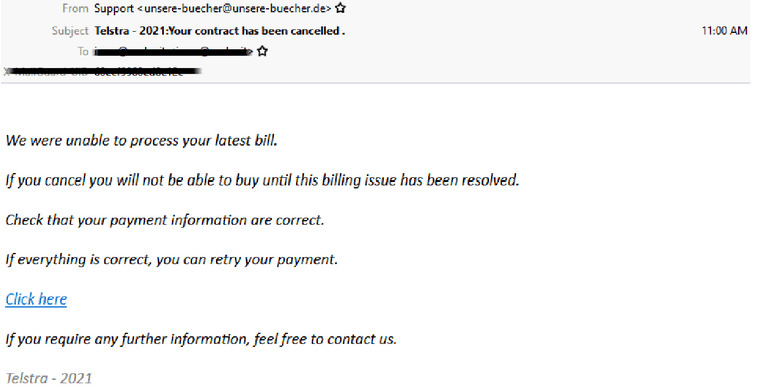Click the star icon beside the recipient address
This screenshot has height=391, width=766.
click(262, 51)
